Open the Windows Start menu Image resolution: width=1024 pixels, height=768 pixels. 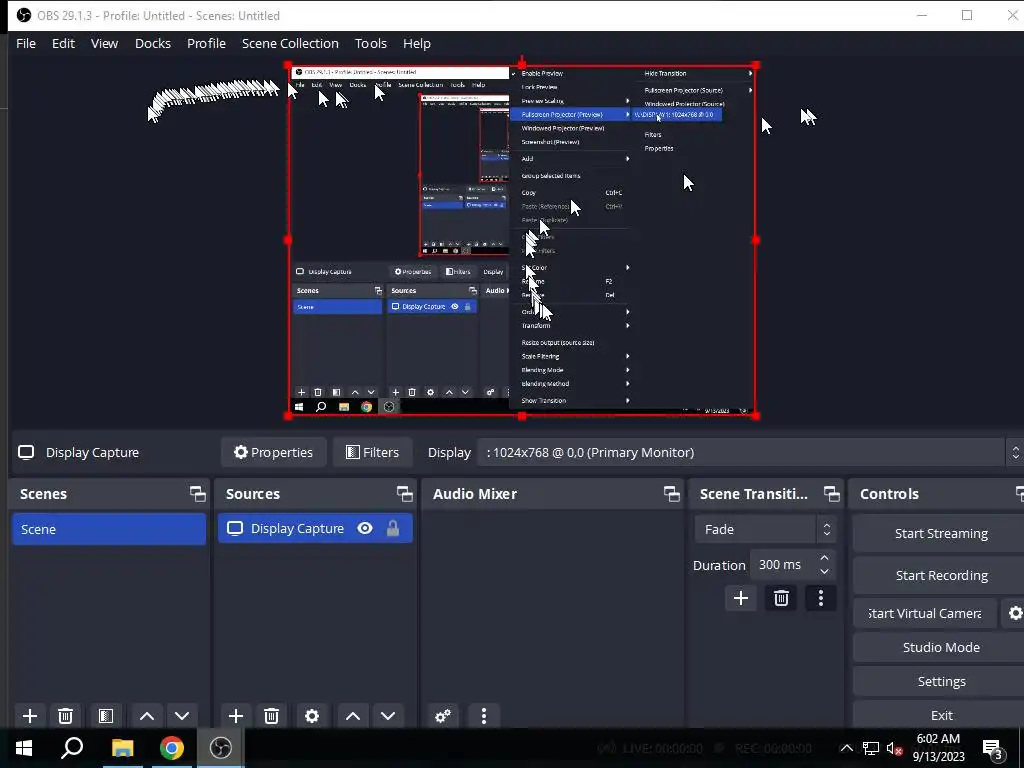tap(24, 748)
